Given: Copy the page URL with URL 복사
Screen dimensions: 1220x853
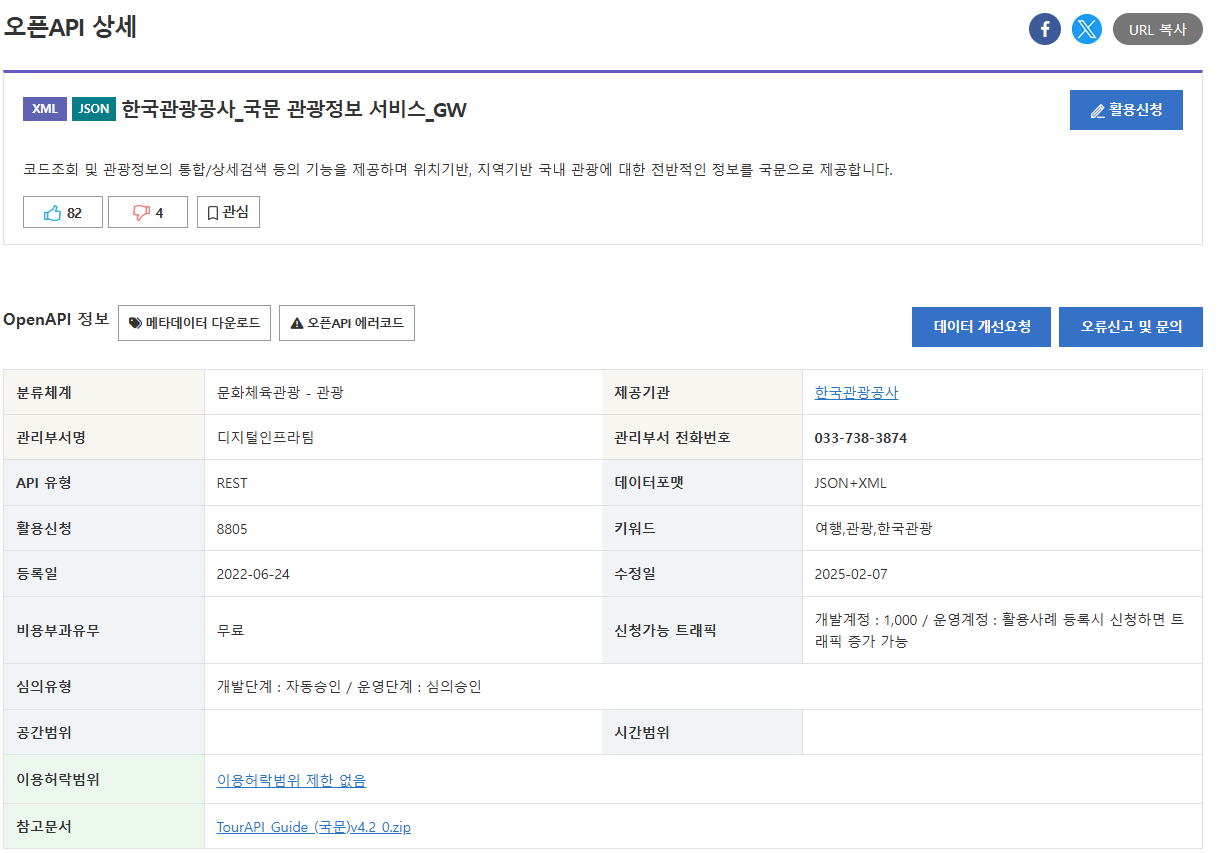Looking at the screenshot, I should 1158,29.
